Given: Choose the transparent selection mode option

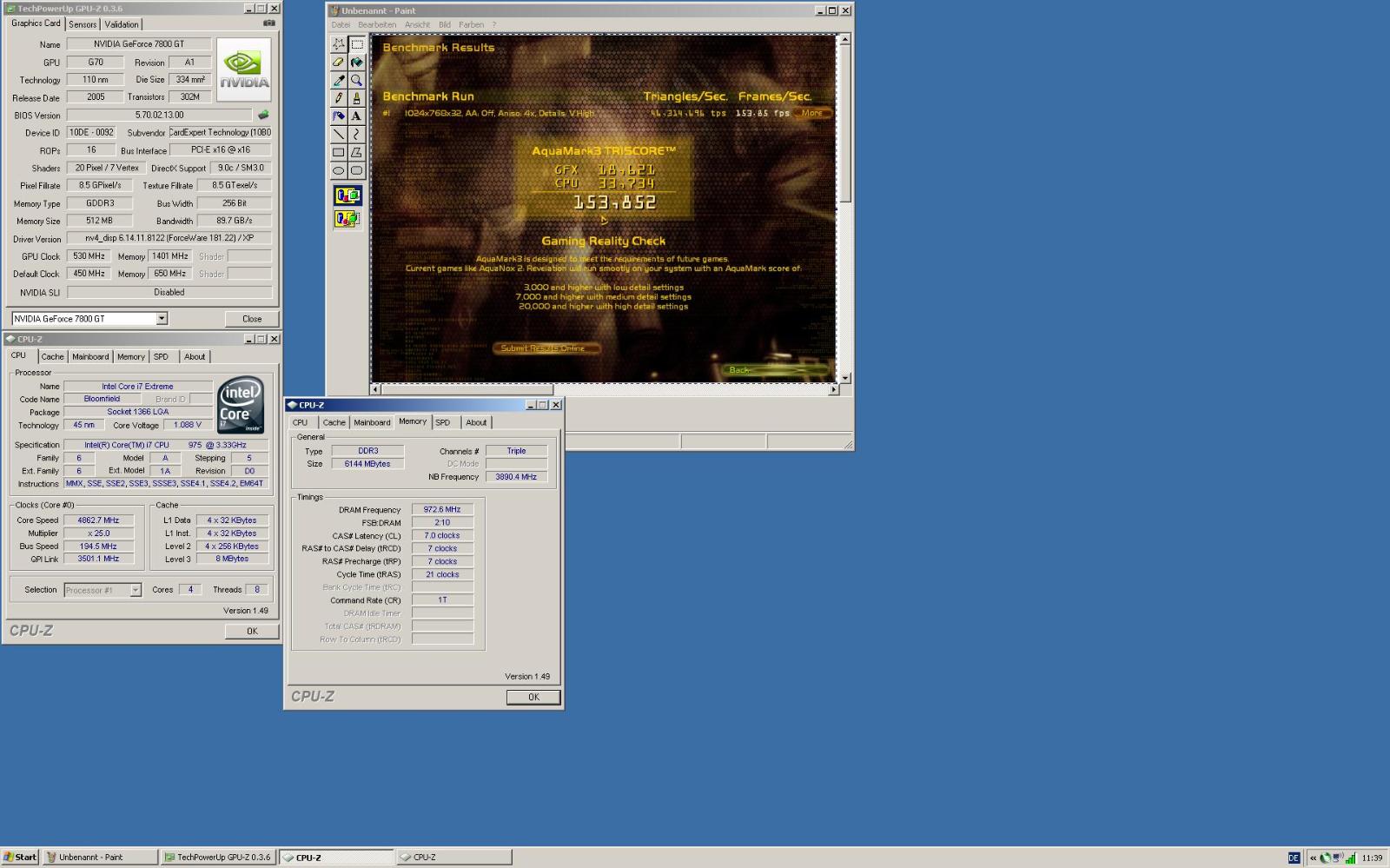Looking at the screenshot, I should [x=347, y=219].
